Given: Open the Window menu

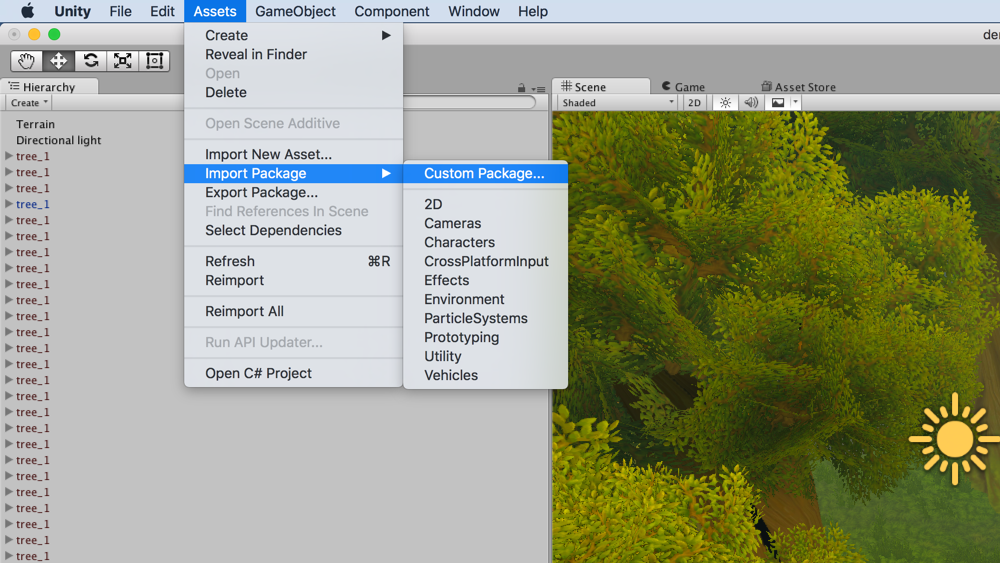Looking at the screenshot, I should point(474,11).
